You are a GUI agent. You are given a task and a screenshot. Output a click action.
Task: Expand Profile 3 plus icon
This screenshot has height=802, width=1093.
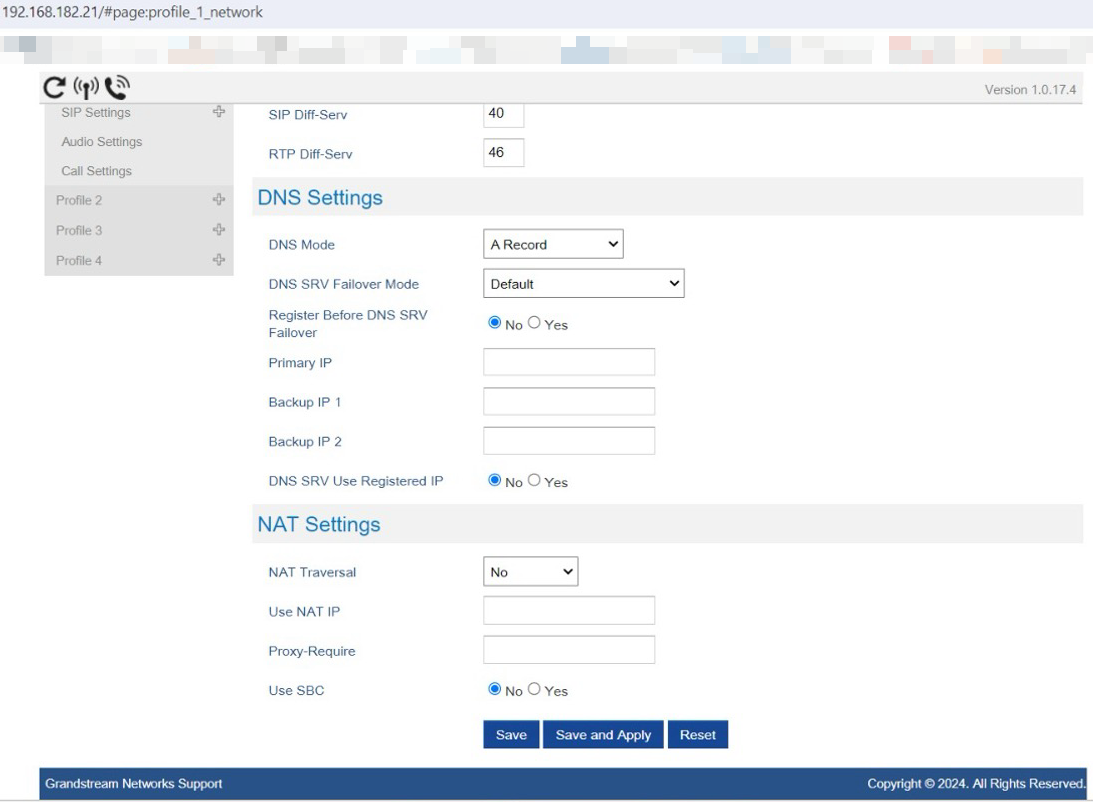[x=218, y=230]
